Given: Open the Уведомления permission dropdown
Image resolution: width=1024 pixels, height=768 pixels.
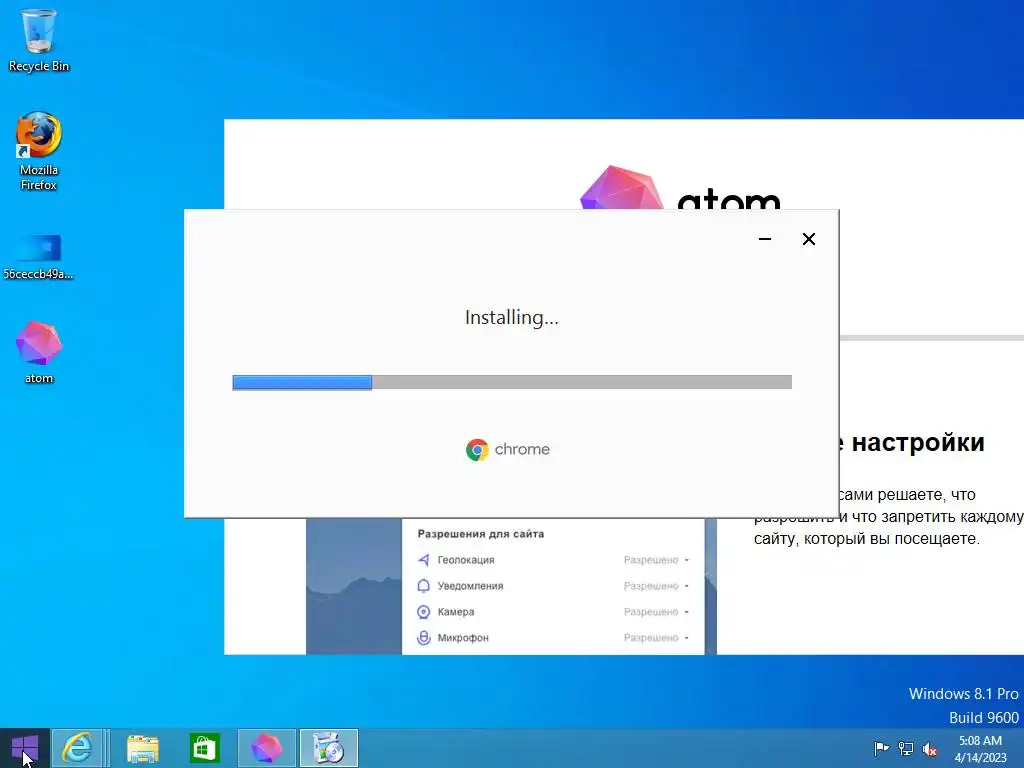Looking at the screenshot, I should 656,586.
